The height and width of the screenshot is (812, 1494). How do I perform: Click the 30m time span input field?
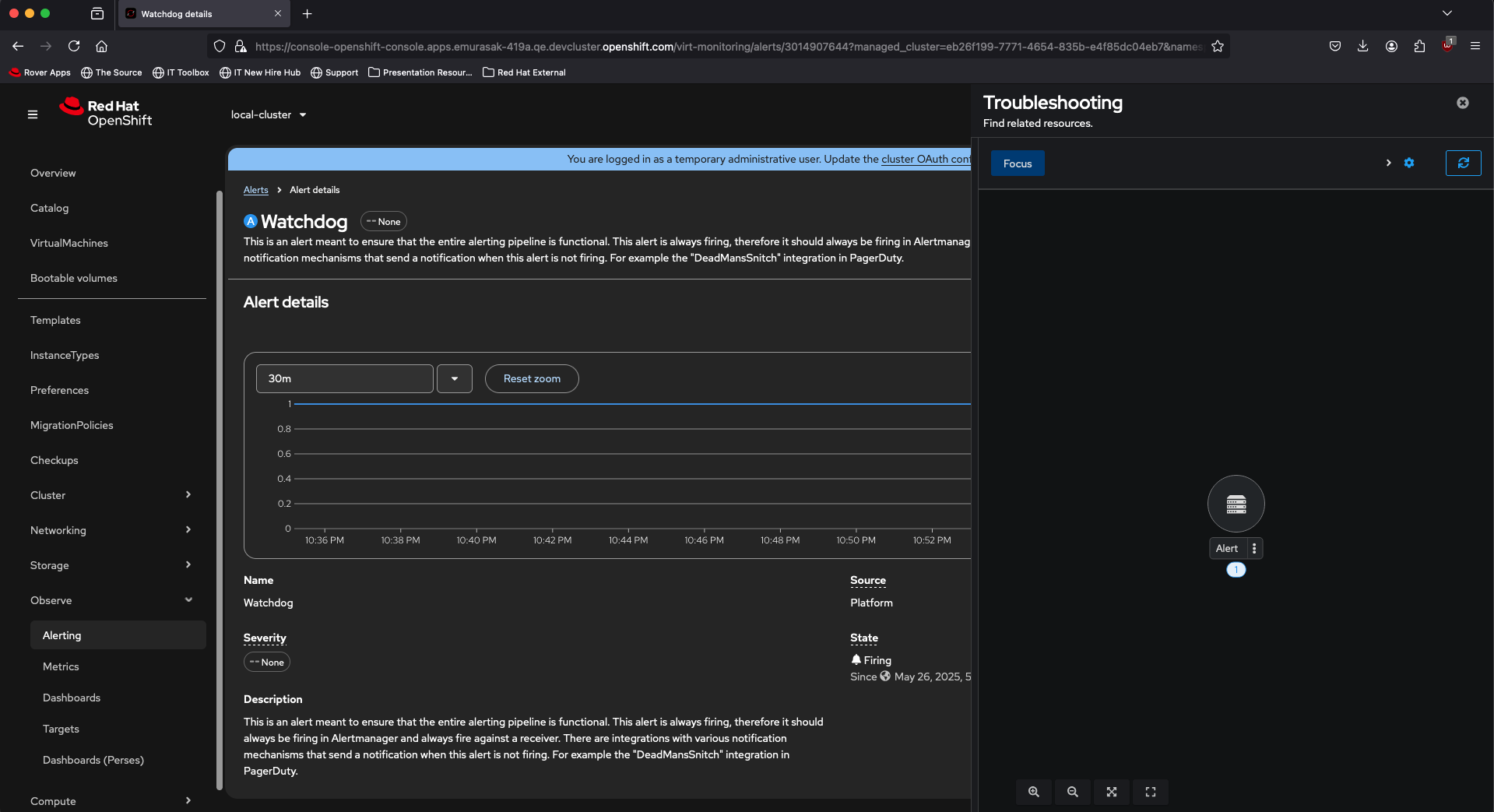coord(344,379)
